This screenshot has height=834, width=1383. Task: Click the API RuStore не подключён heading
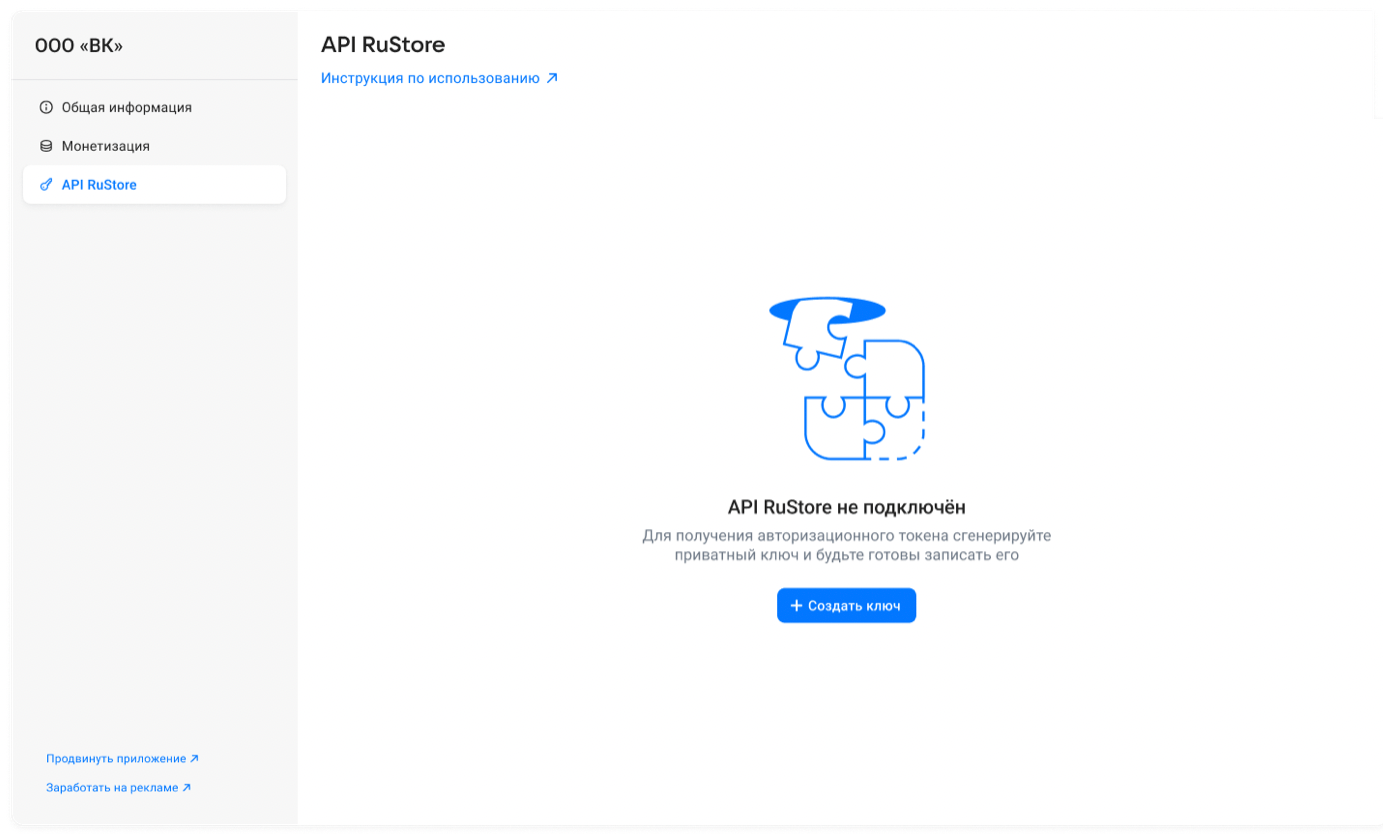pos(846,507)
